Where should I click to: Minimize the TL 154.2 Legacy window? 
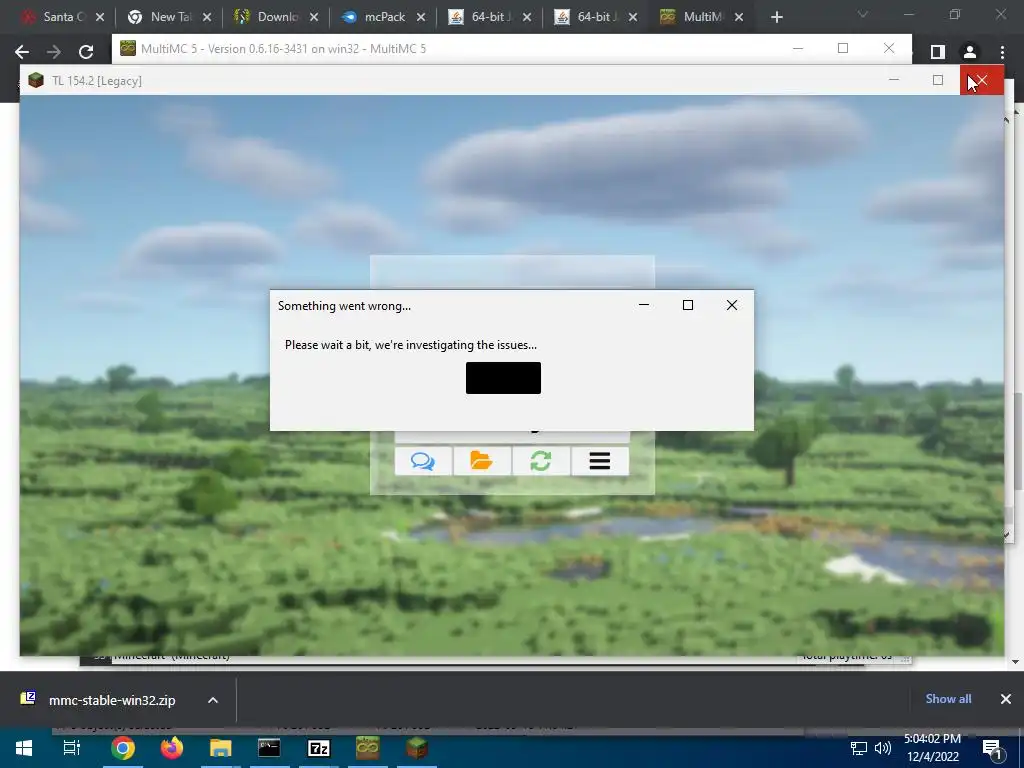click(894, 80)
